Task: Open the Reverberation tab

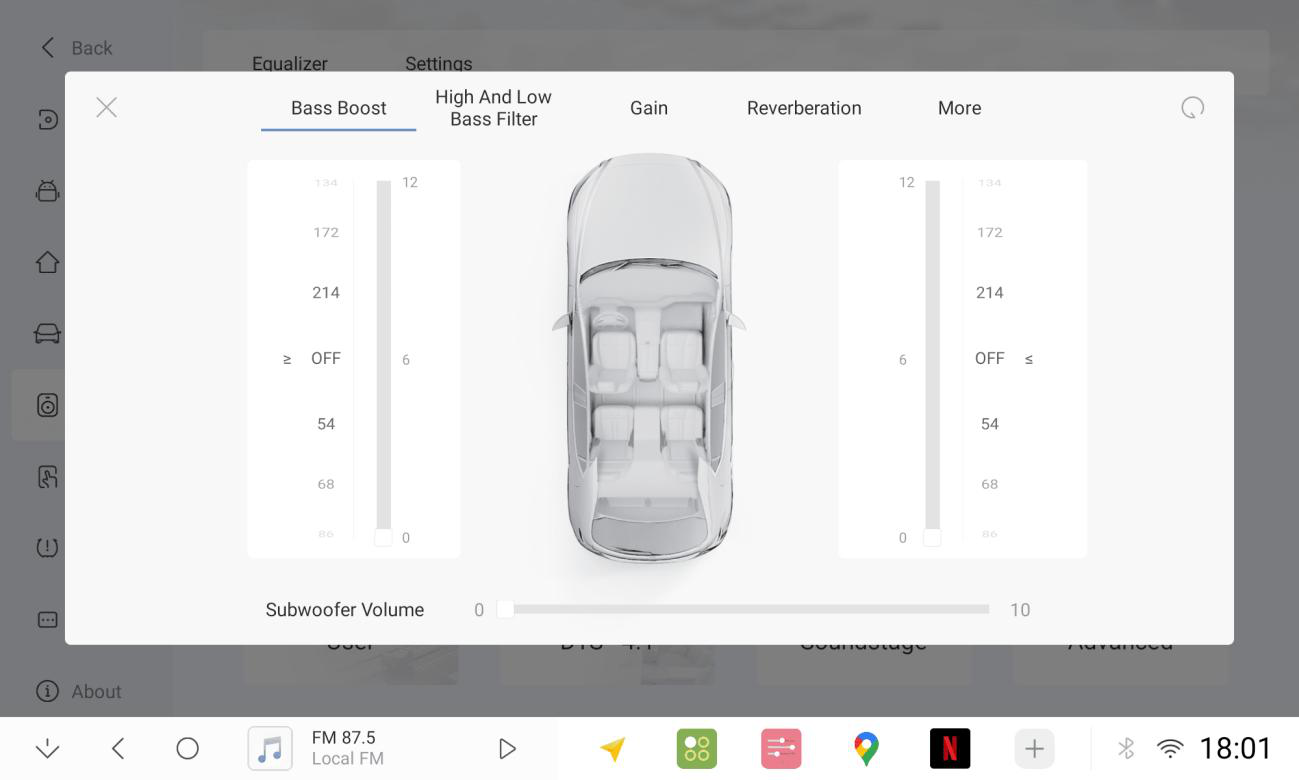Action: 804,108
